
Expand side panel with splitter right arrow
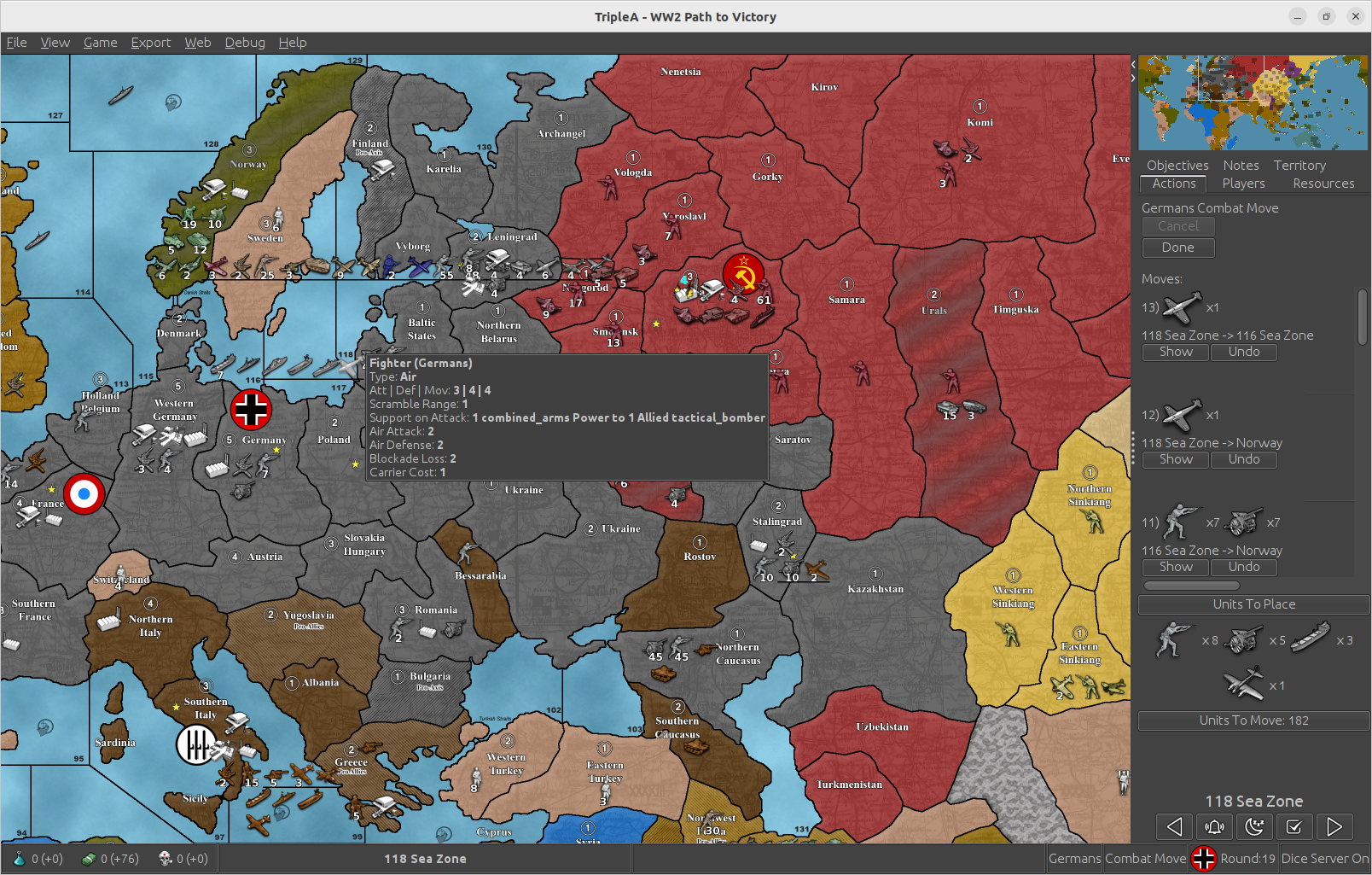pos(1133,78)
